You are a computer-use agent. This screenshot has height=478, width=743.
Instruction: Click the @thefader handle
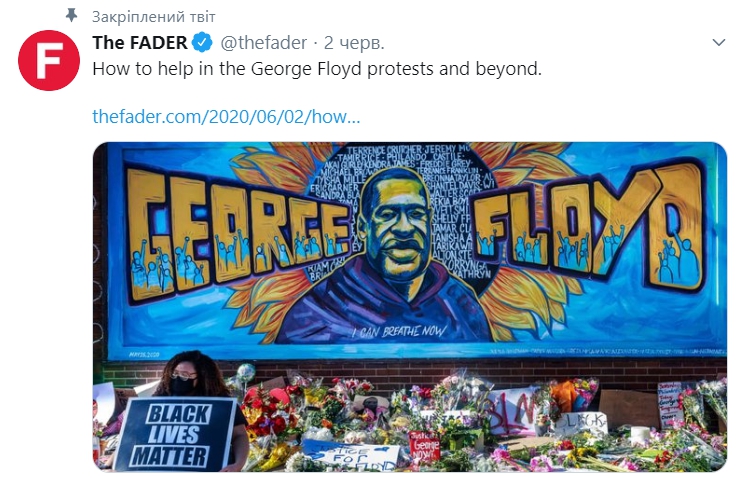coord(263,43)
